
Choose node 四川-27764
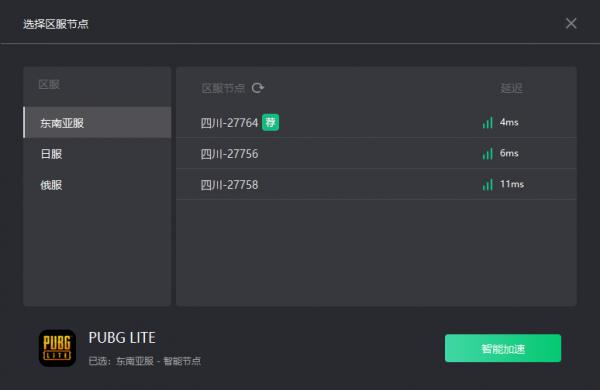click(376, 122)
